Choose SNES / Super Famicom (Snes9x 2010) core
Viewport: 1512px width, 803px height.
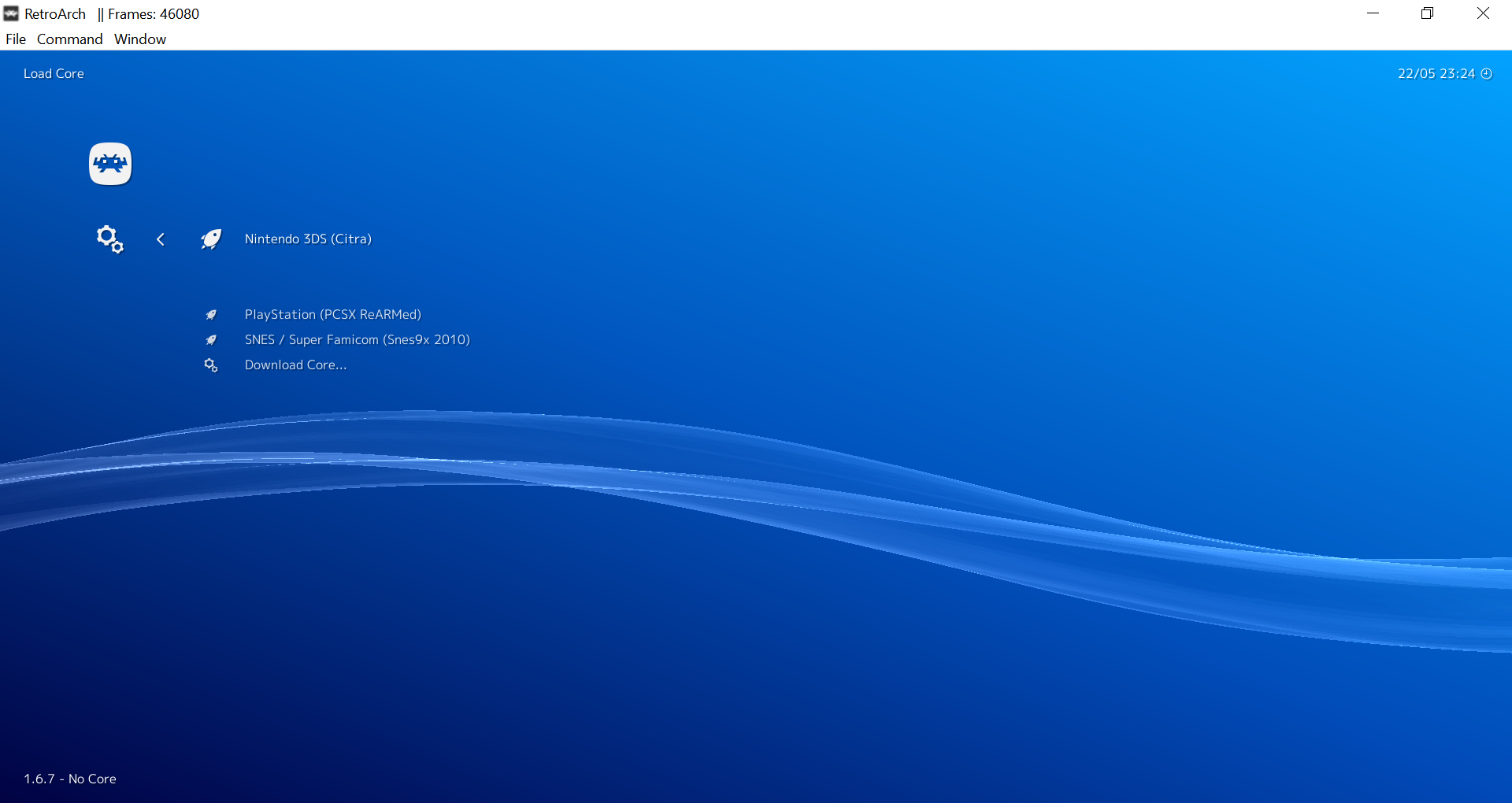pyautogui.click(x=358, y=340)
